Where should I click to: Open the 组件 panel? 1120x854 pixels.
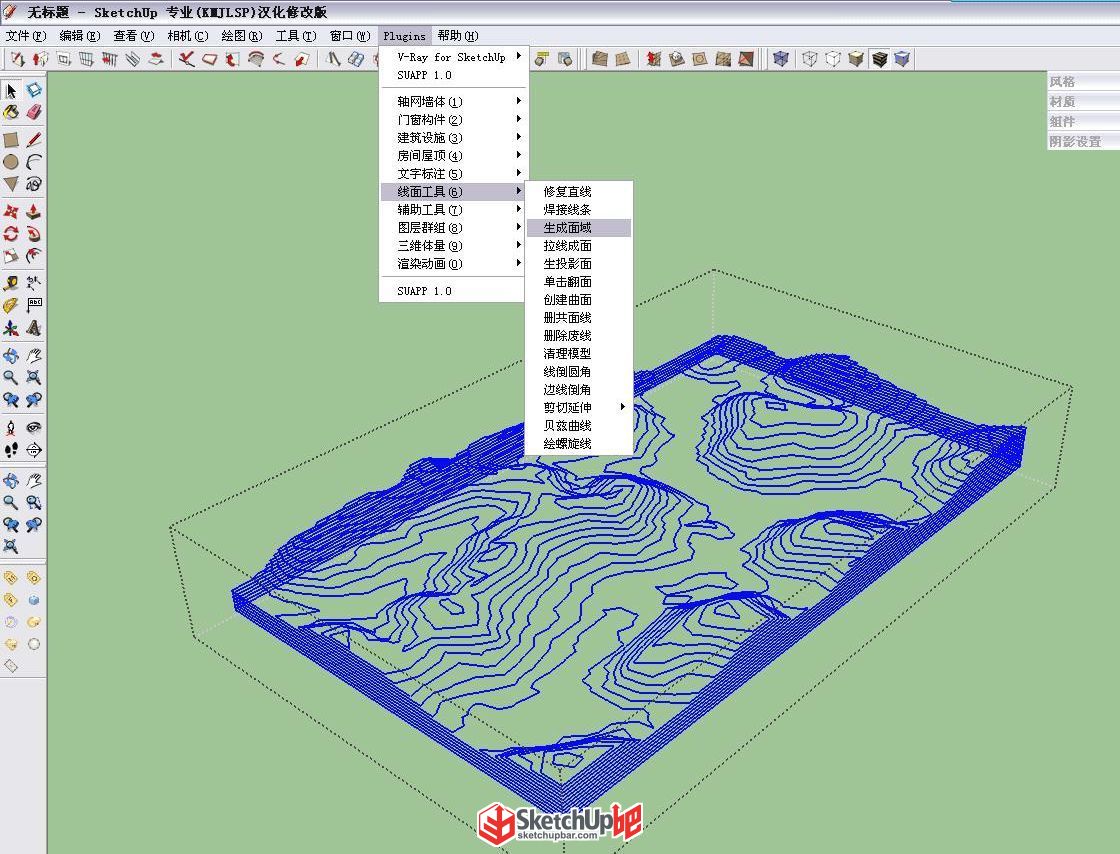pyautogui.click(x=1083, y=122)
